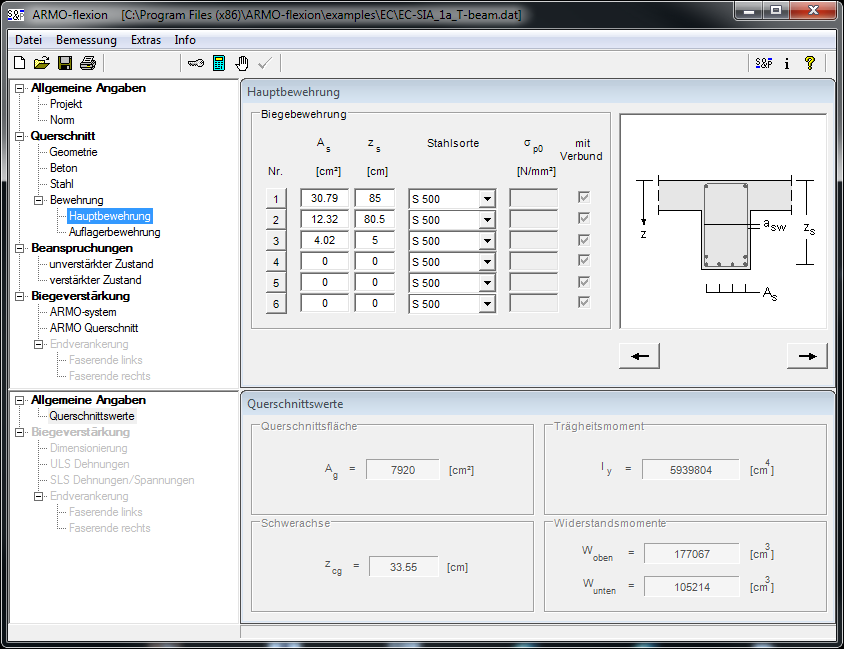Save using the floppy disk icon

64,63
